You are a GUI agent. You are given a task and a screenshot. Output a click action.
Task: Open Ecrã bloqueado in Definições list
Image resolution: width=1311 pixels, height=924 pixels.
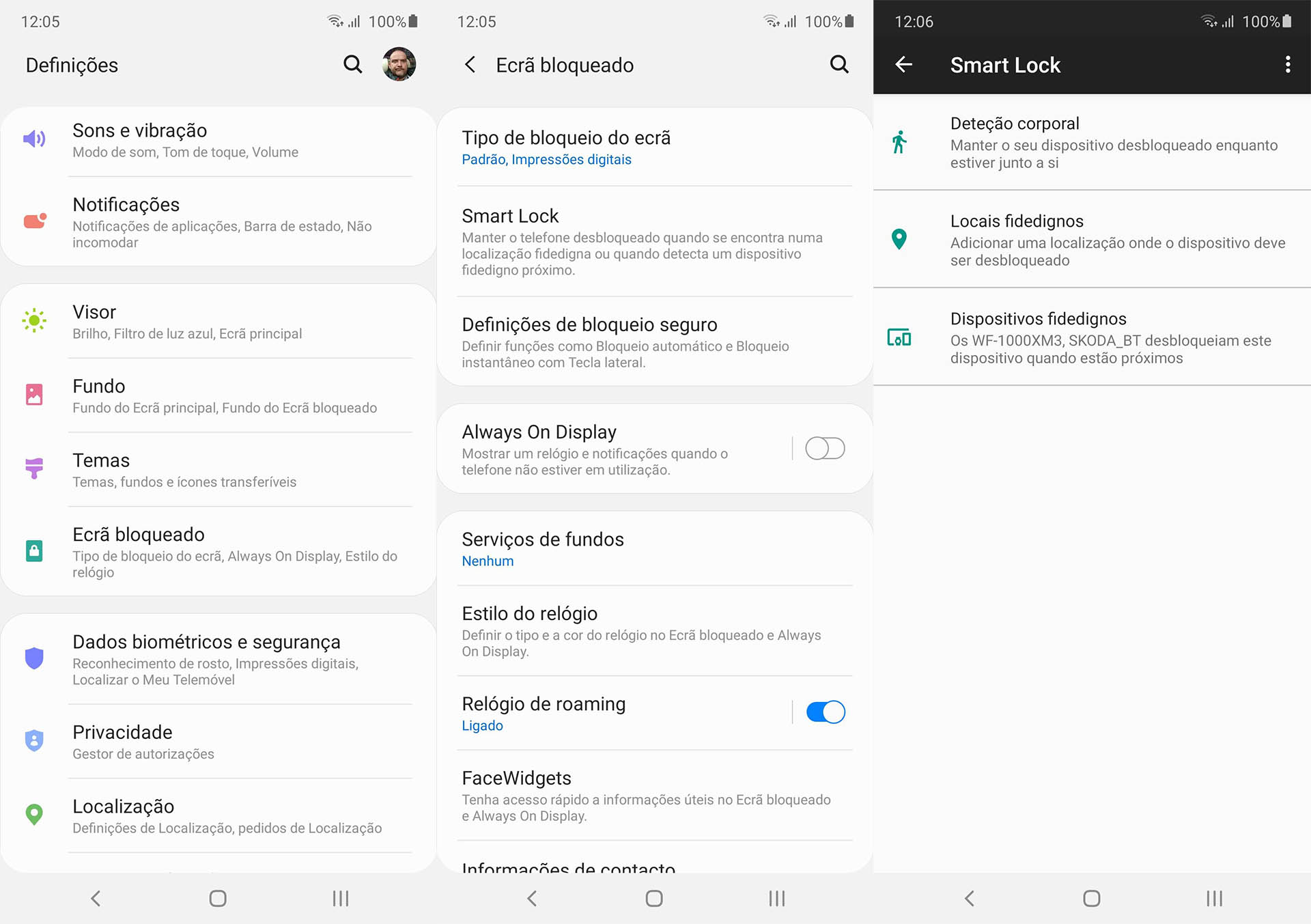[x=218, y=552]
